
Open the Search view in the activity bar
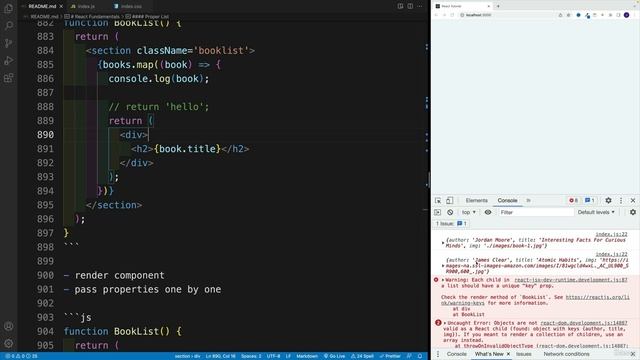[x=8, y=25]
